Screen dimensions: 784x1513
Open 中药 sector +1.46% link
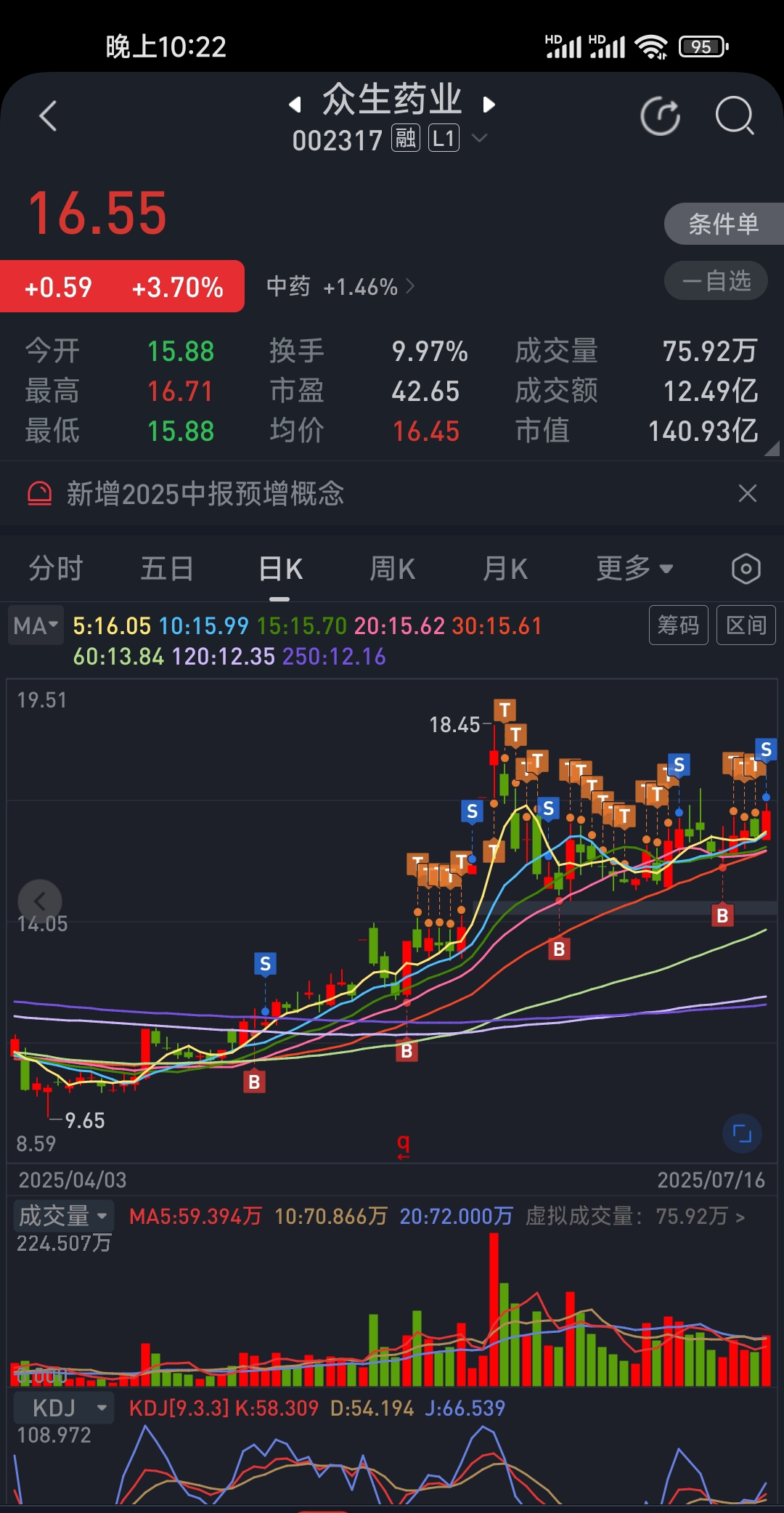tap(340, 286)
